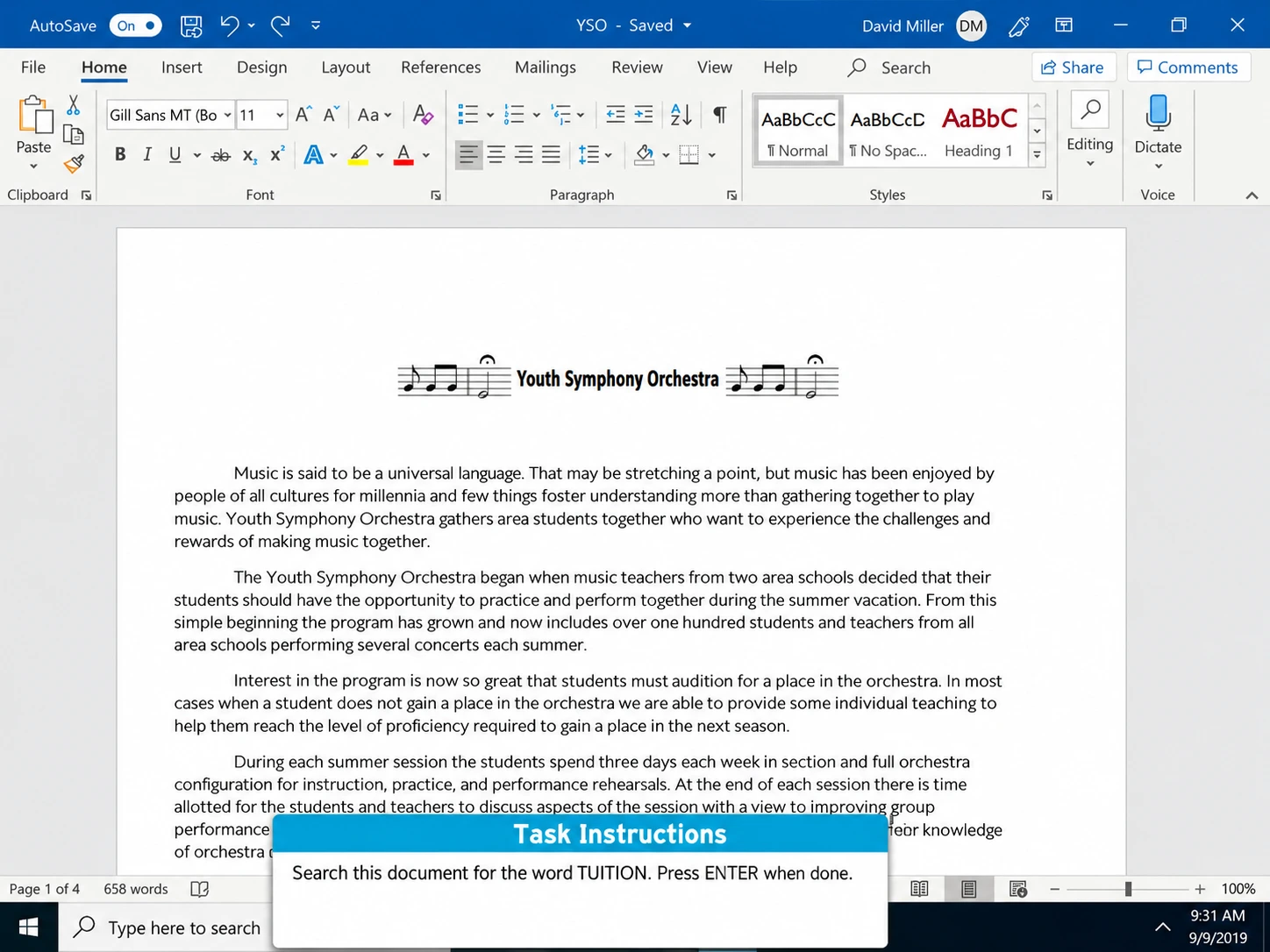Image resolution: width=1270 pixels, height=952 pixels.
Task: Click the Clear Formatting icon
Action: [423, 115]
